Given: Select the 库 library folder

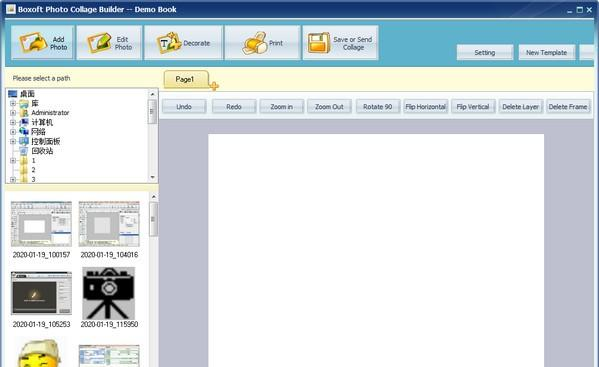Looking at the screenshot, I should [x=29, y=103].
